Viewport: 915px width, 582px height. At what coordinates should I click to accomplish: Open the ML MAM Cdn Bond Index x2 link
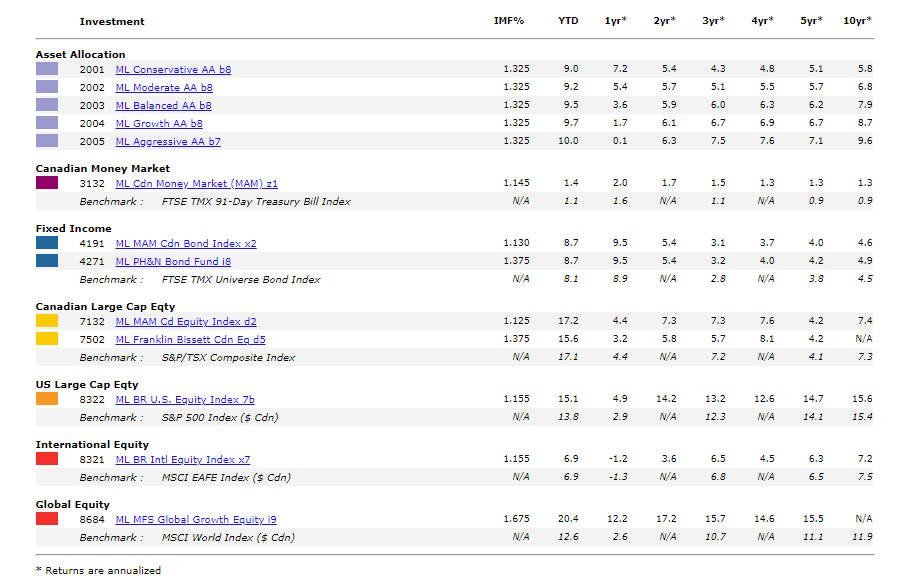[x=186, y=244]
